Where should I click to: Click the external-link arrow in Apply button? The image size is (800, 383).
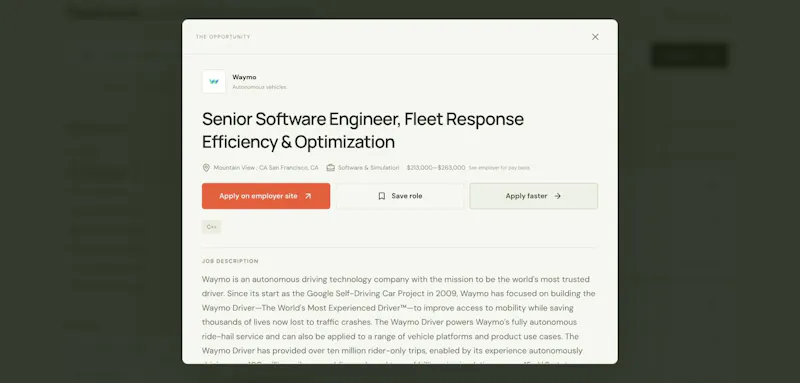(308, 196)
